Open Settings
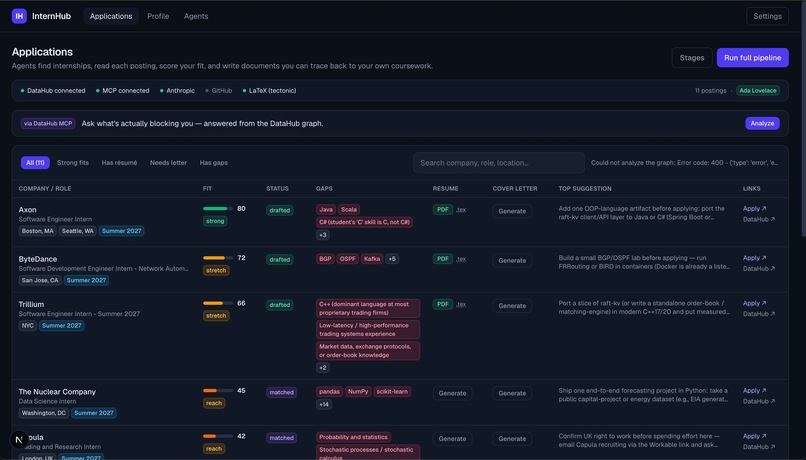 tap(767, 16)
